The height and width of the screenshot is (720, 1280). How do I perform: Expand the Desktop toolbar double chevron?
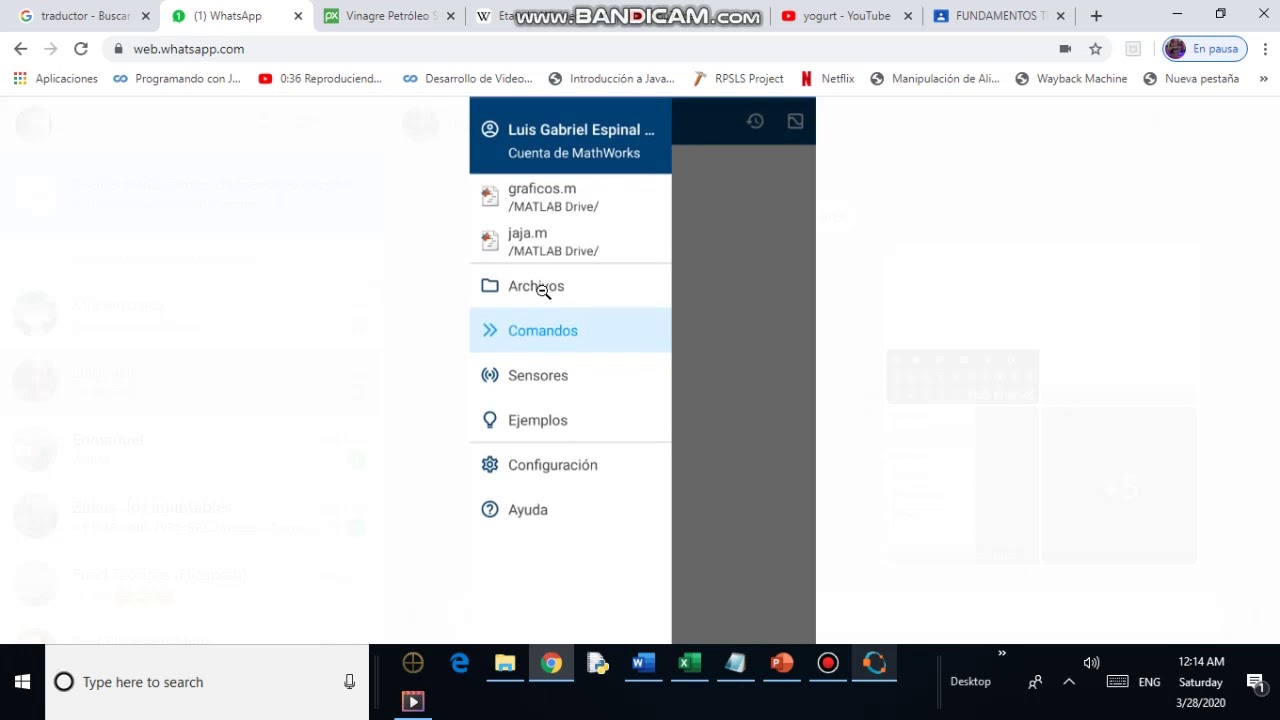1002,654
